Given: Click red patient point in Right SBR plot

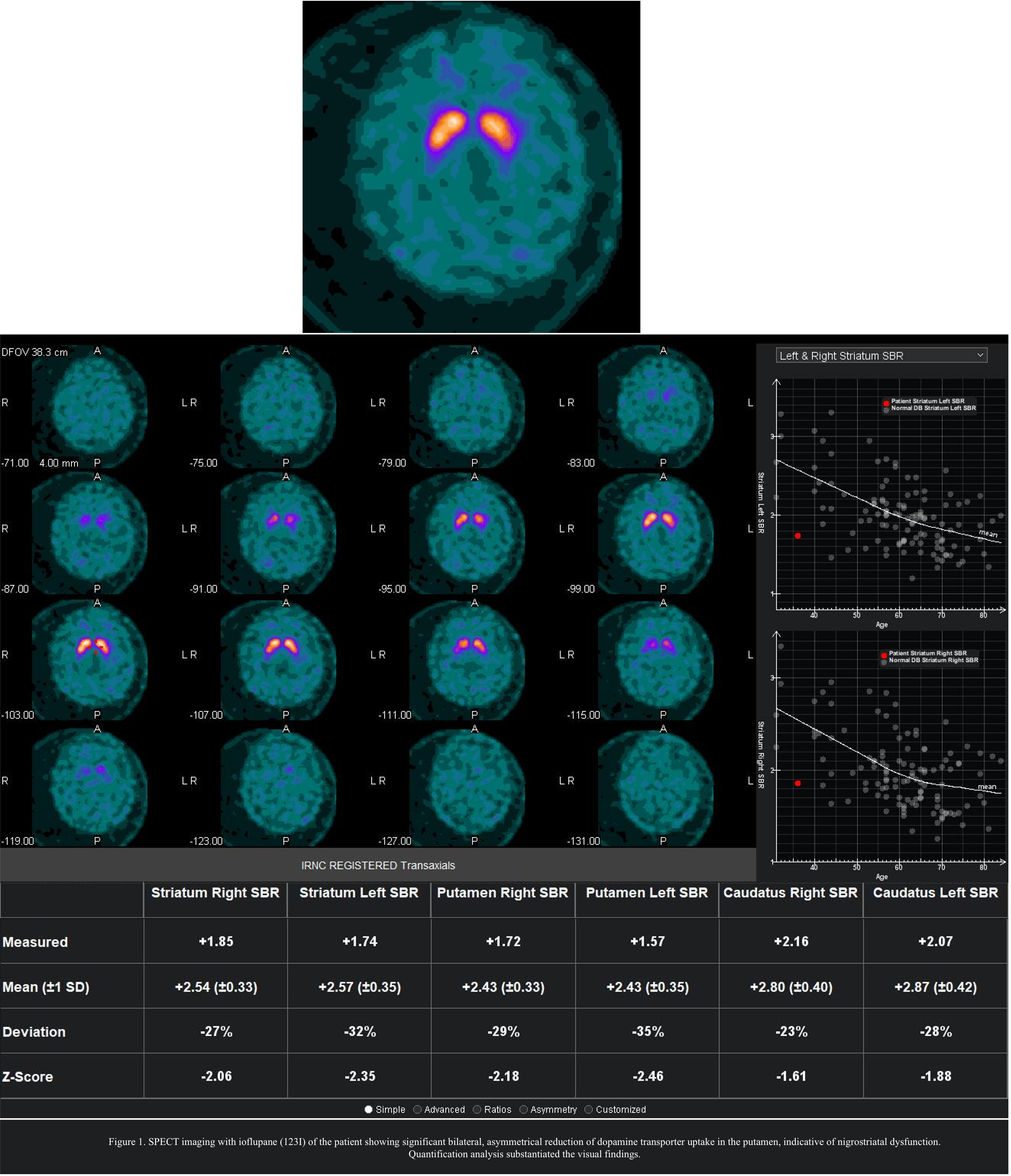Looking at the screenshot, I should tap(798, 783).
